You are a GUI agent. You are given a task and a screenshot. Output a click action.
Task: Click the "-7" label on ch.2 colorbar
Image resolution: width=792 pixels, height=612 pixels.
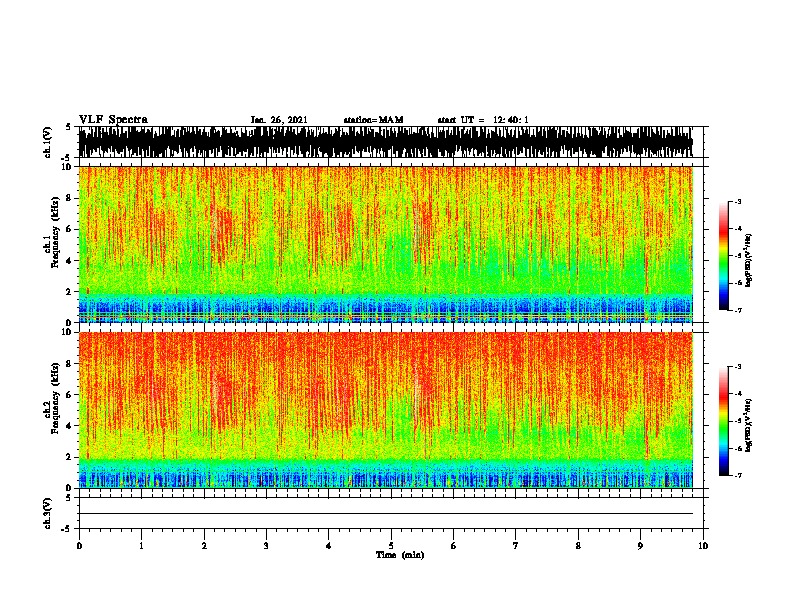click(737, 475)
